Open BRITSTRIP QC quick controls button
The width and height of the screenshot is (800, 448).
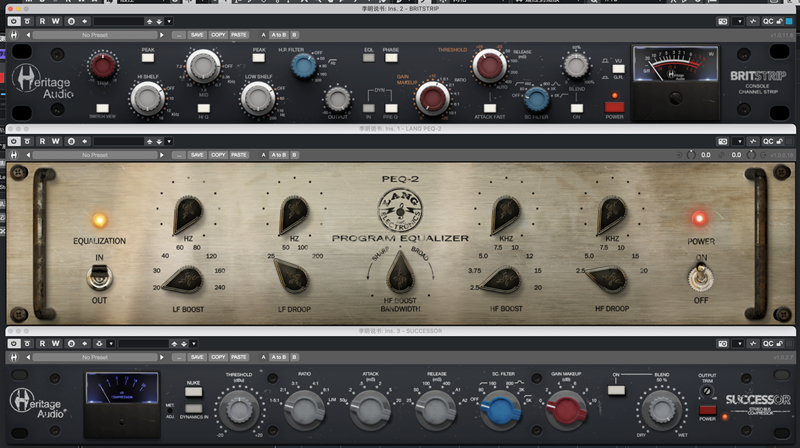tap(768, 21)
